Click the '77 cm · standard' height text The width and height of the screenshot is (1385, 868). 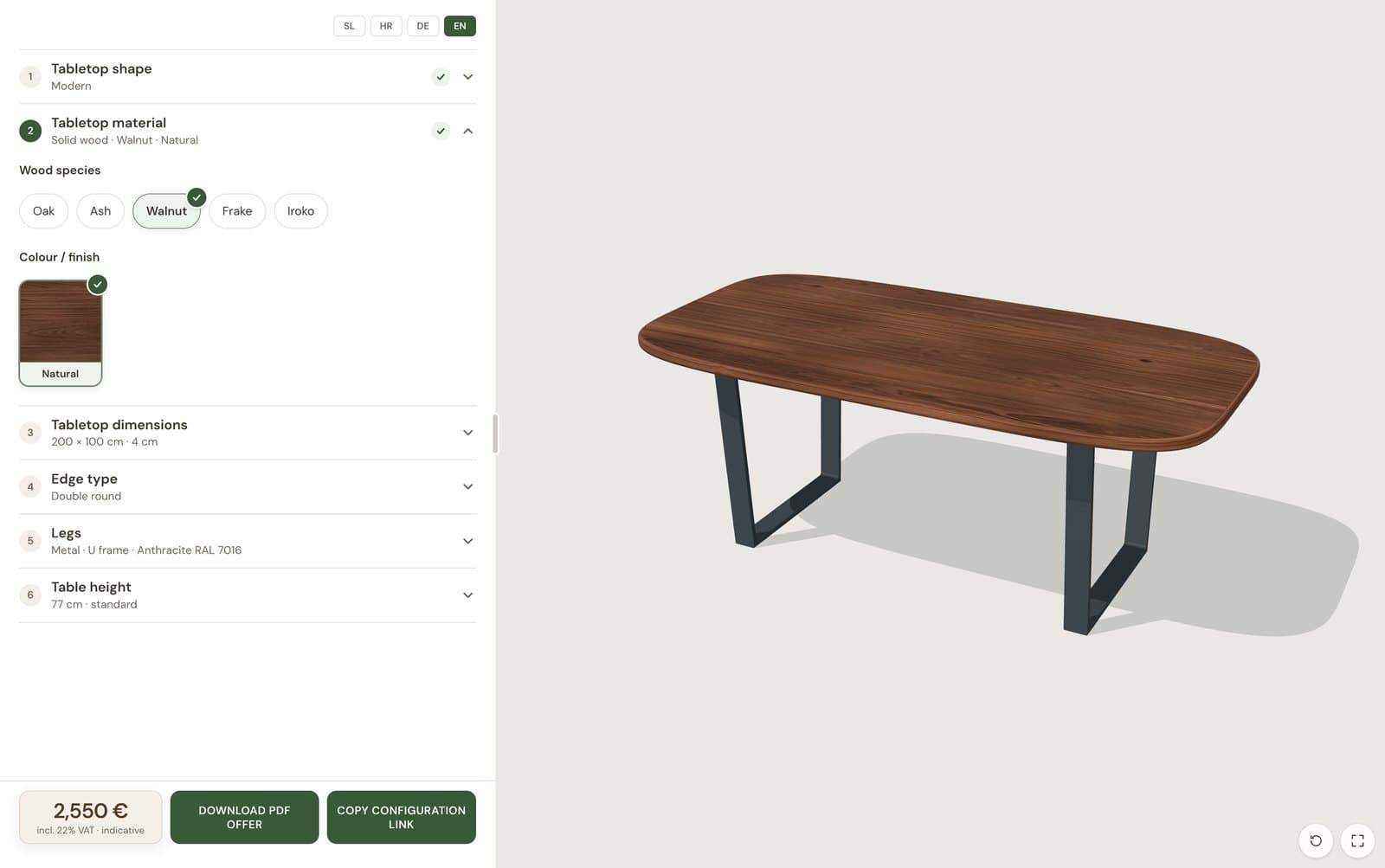[93, 604]
